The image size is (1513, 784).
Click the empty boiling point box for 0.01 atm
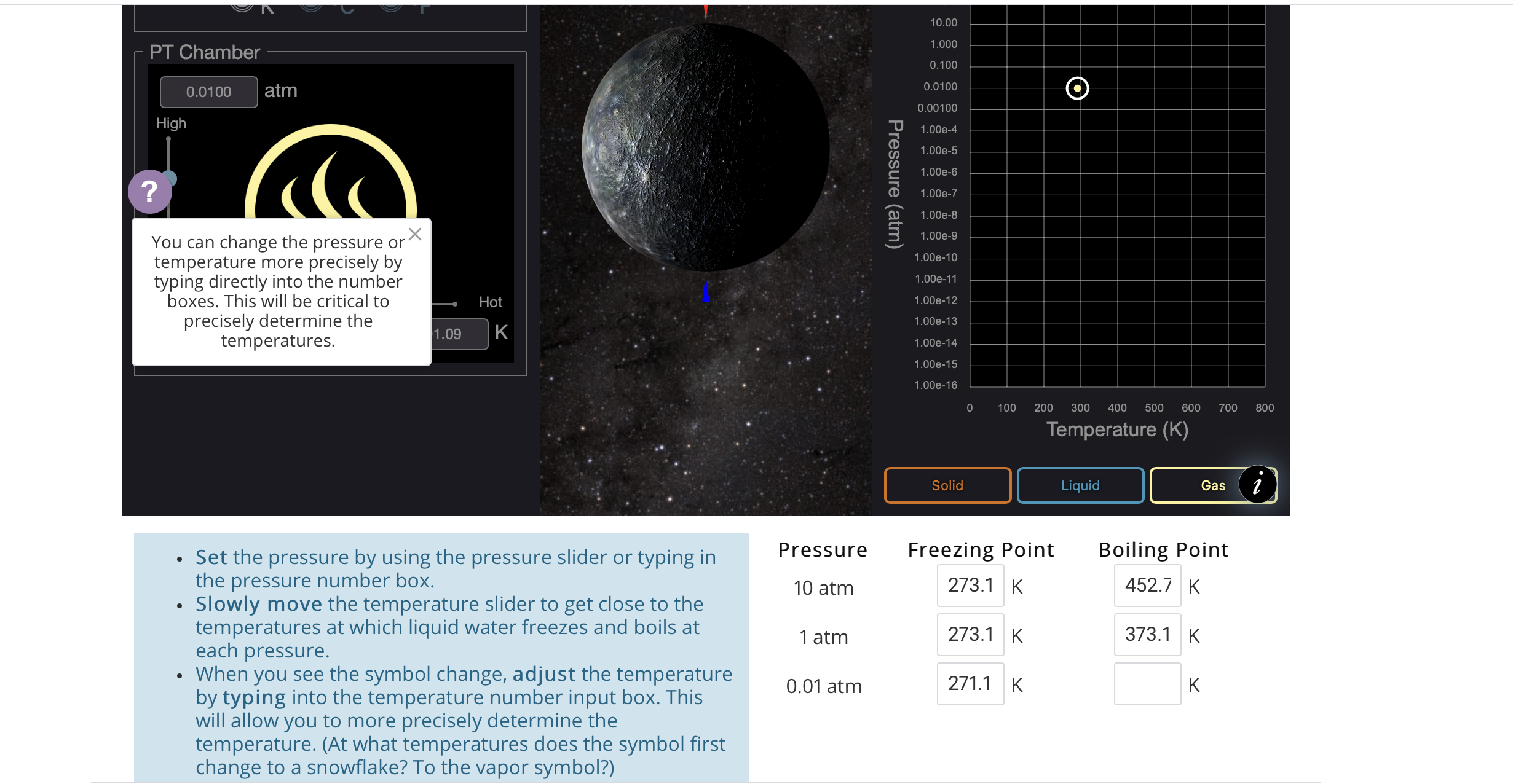click(1147, 683)
